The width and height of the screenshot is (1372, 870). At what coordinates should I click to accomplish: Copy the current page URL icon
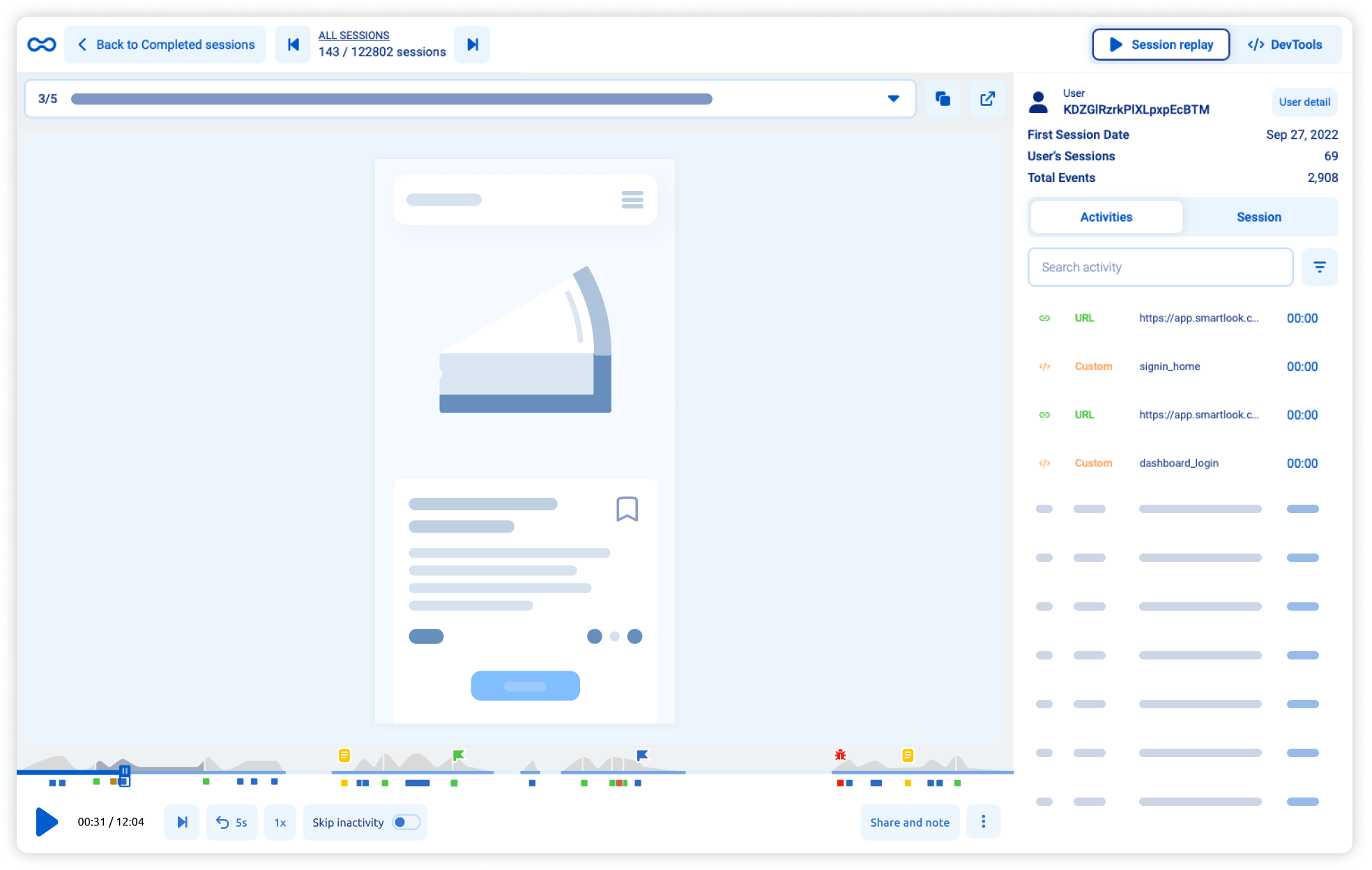pos(943,98)
